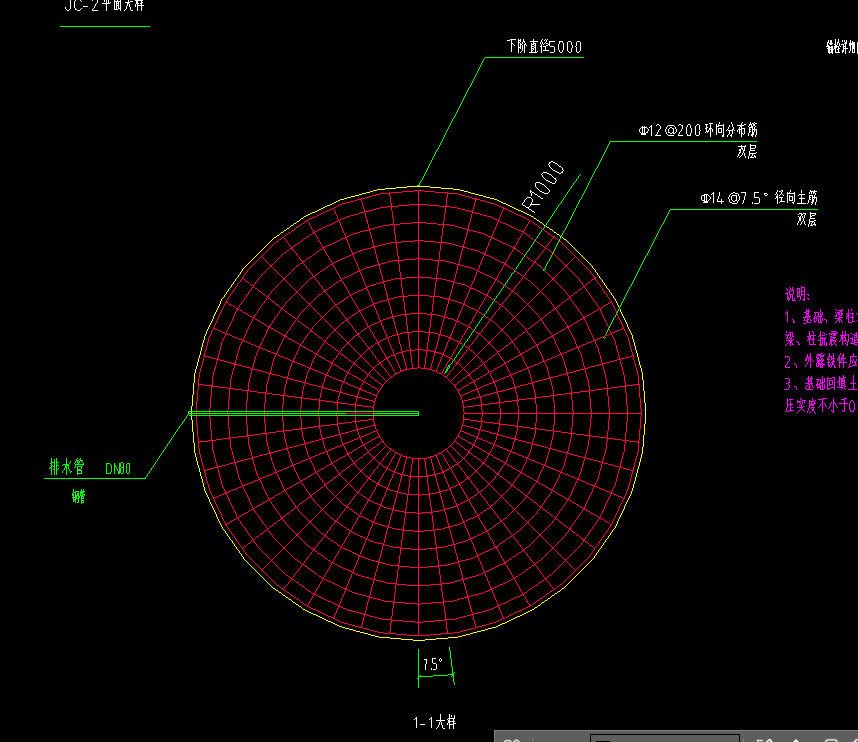Viewport: 858px width, 742px height.
Task: Click the Φ12@200 环向分布筋 annotation
Action: pos(698,130)
